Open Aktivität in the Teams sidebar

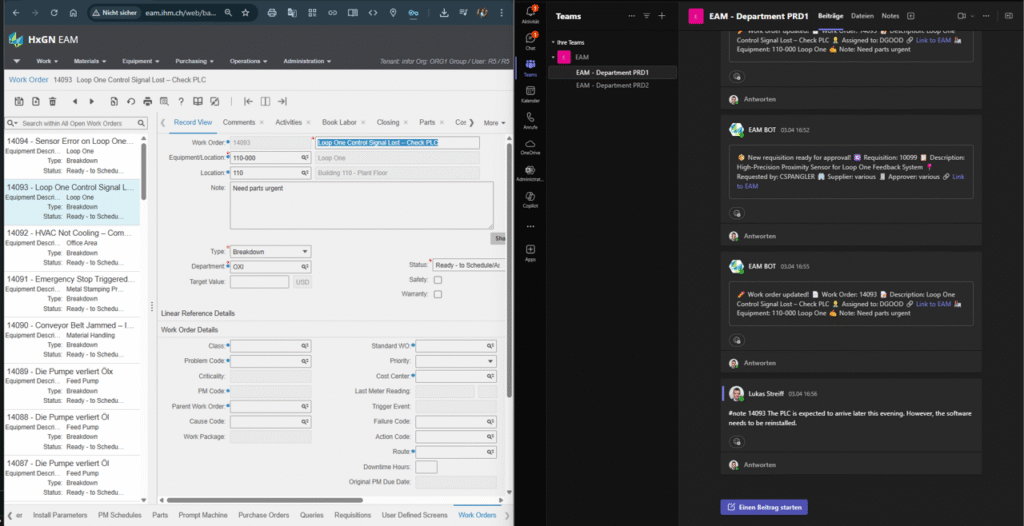click(x=530, y=14)
